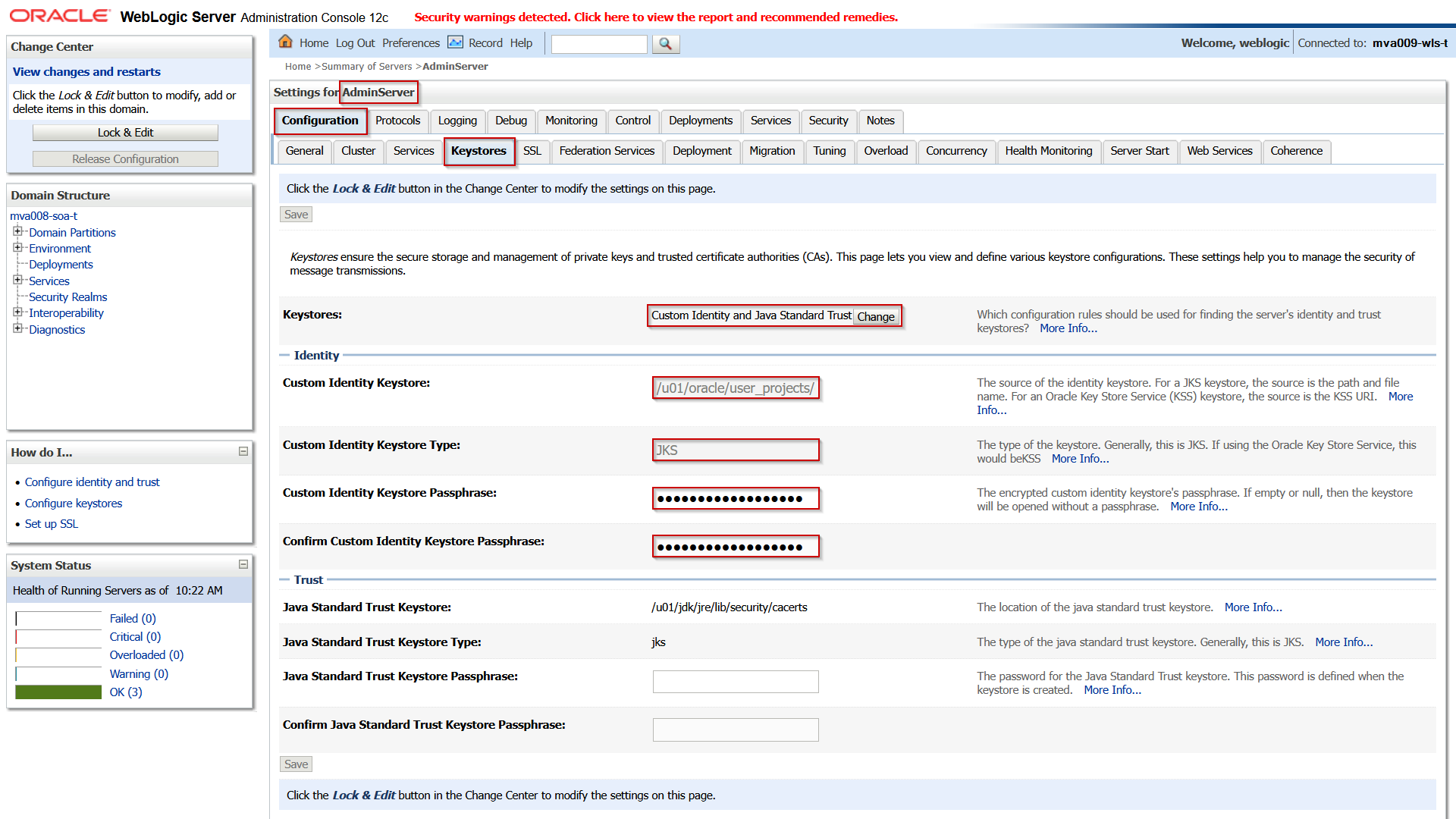Click the magnifier search button

pyautogui.click(x=665, y=44)
